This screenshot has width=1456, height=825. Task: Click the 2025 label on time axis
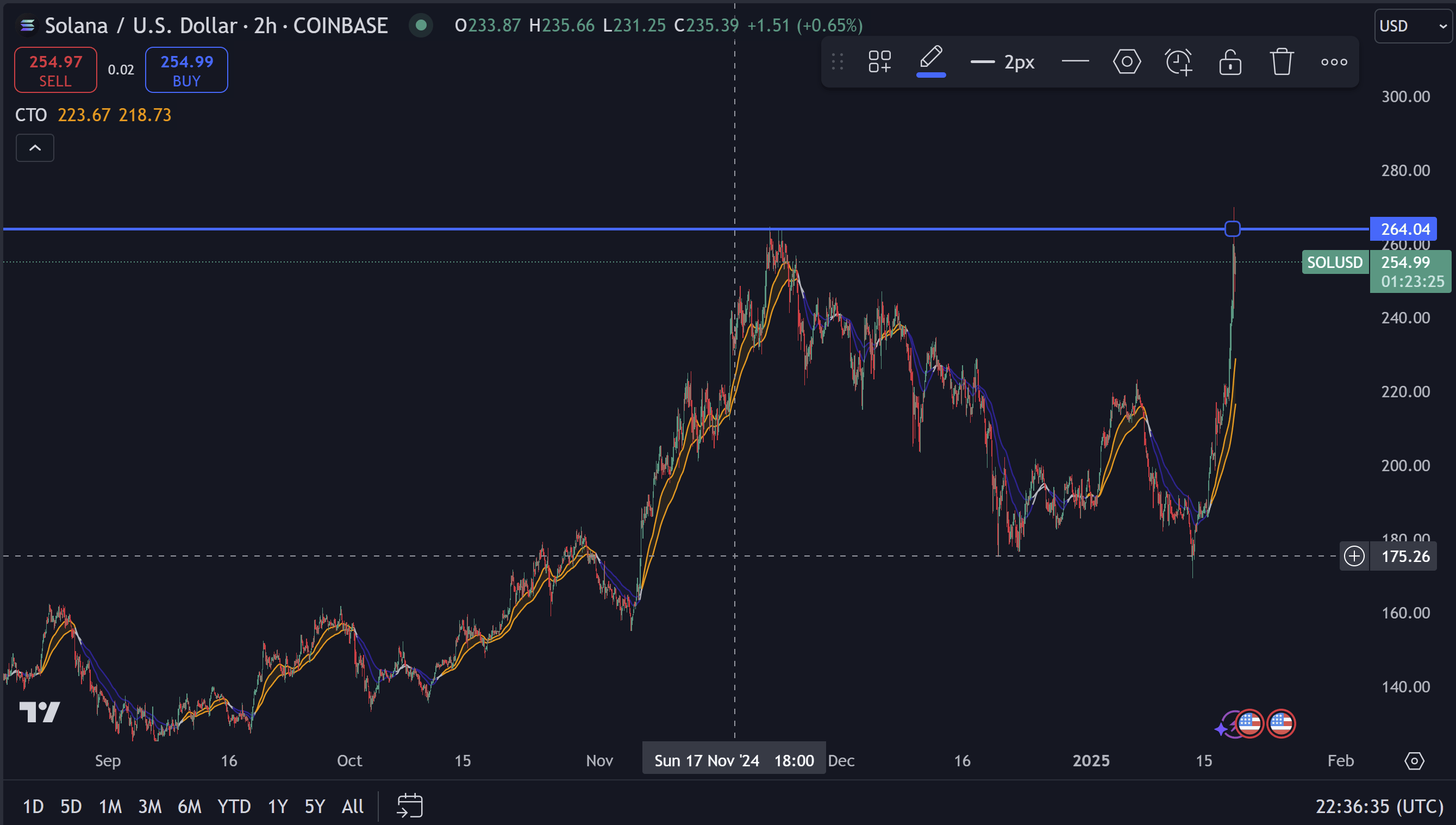coord(1091,760)
